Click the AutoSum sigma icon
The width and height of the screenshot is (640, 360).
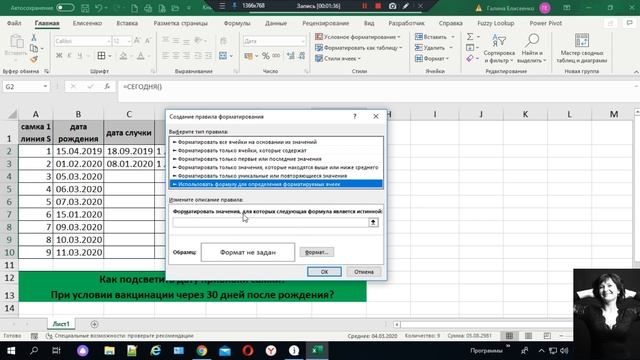coord(470,37)
